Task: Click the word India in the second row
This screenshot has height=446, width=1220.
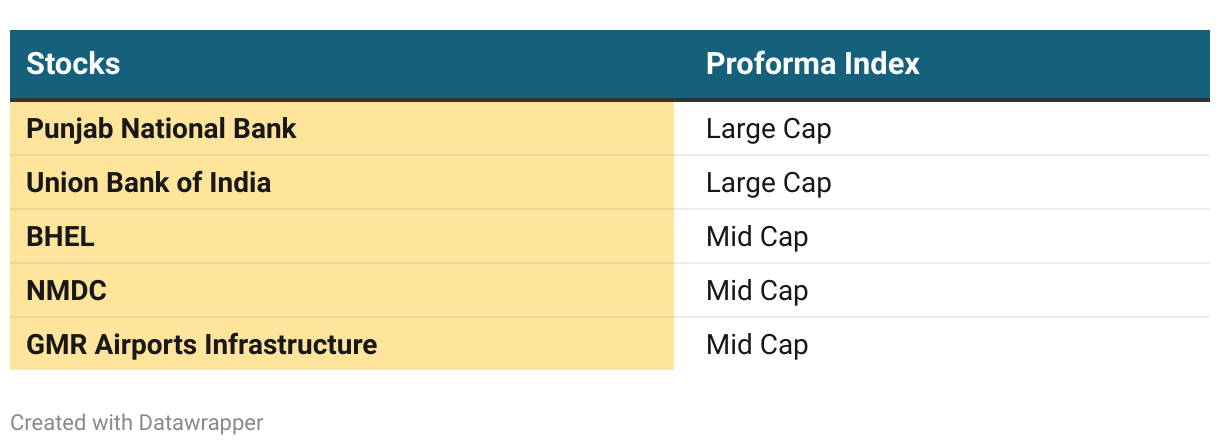Action: [240, 183]
